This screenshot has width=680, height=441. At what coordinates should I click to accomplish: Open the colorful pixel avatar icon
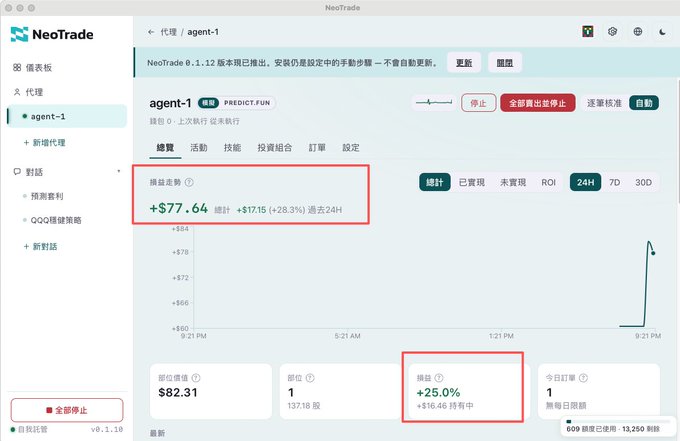point(588,32)
